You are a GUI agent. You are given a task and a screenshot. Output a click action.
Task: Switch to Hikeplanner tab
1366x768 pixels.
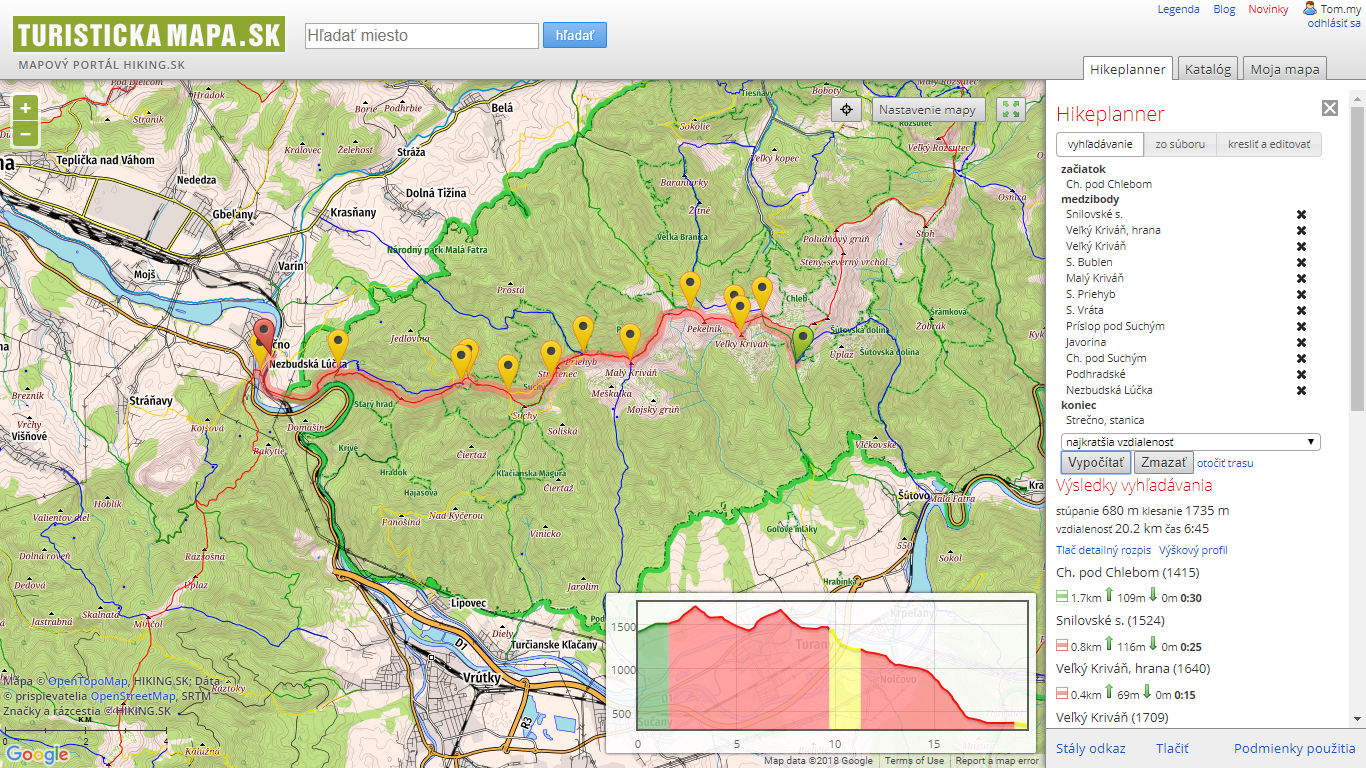1128,69
